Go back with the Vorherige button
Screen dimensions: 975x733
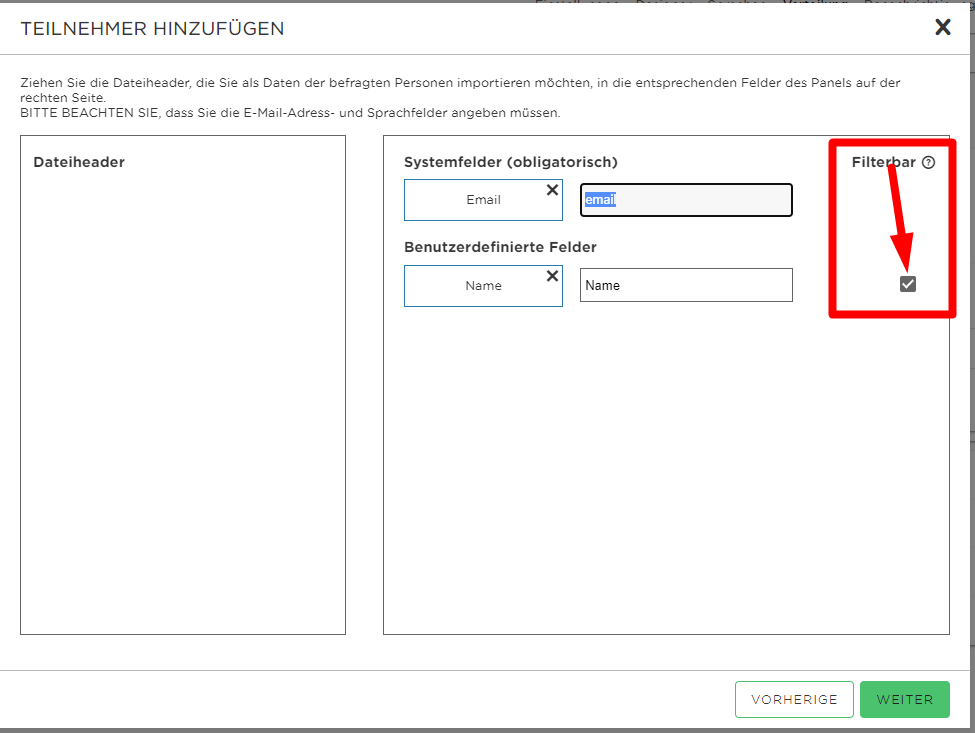tap(794, 699)
